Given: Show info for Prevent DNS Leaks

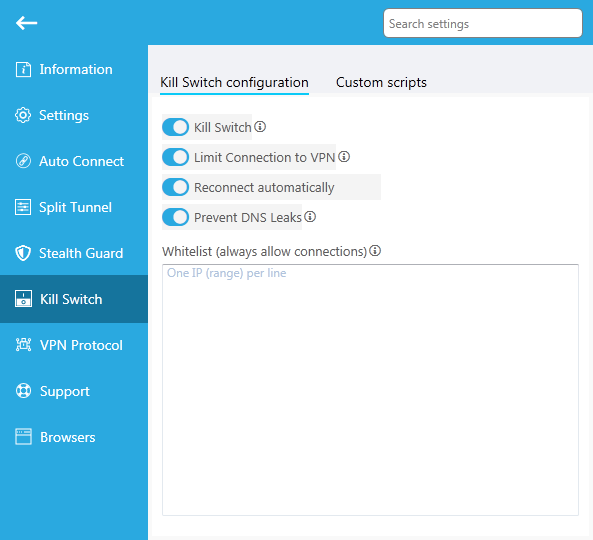Looking at the screenshot, I should point(310,217).
